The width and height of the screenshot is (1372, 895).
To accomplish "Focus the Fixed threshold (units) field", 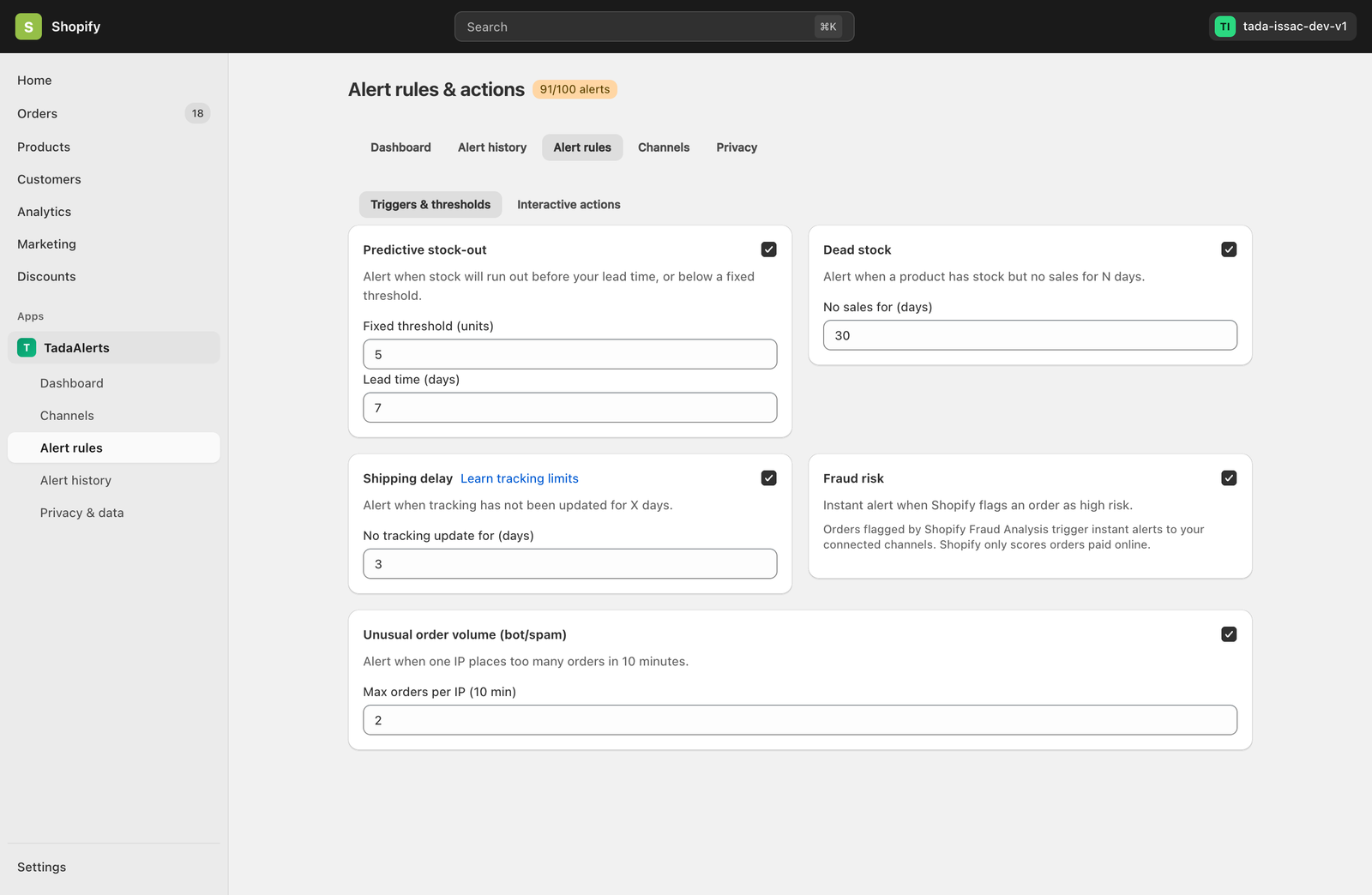I will 570,354.
